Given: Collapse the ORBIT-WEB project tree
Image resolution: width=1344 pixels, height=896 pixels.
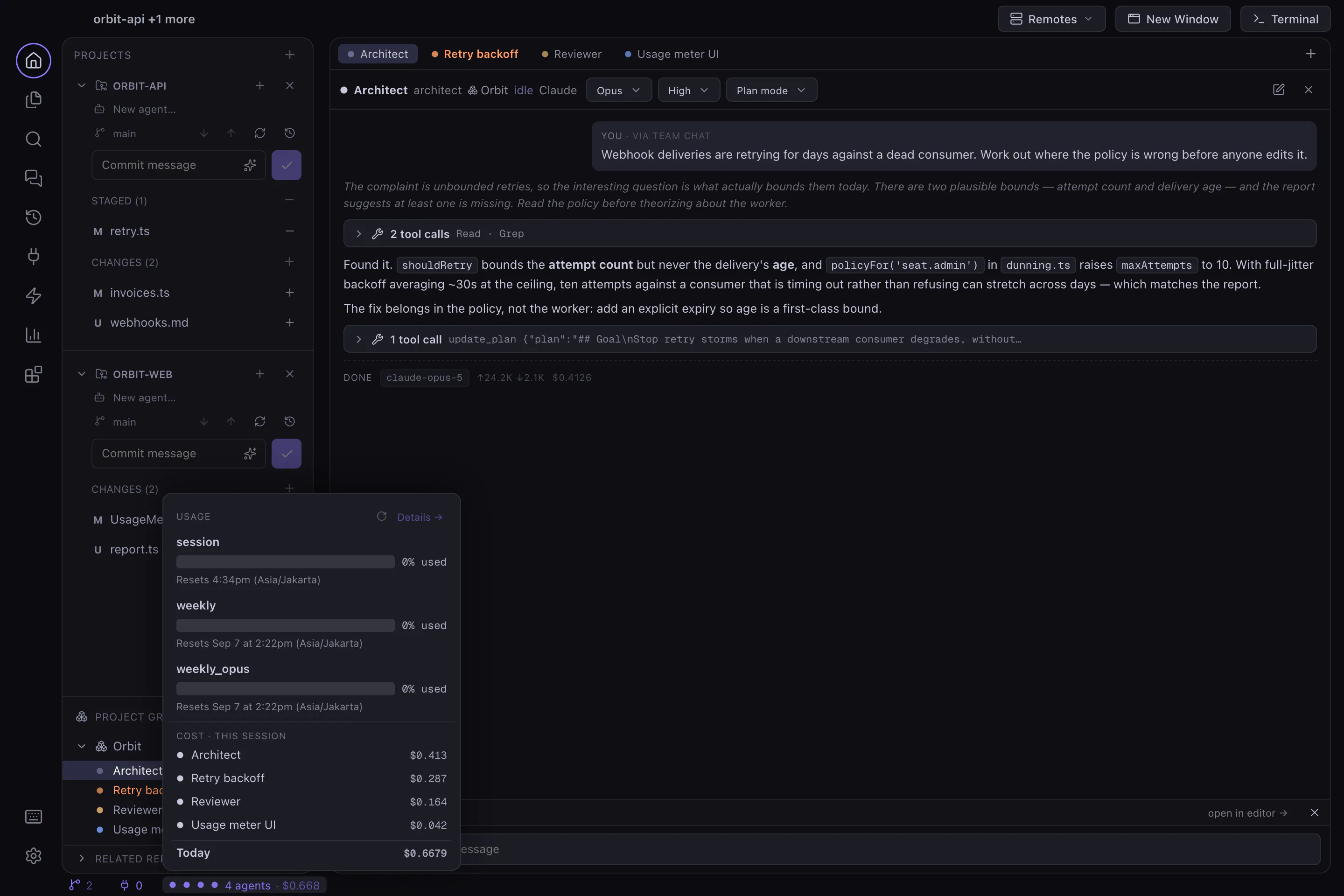Looking at the screenshot, I should (x=82, y=374).
